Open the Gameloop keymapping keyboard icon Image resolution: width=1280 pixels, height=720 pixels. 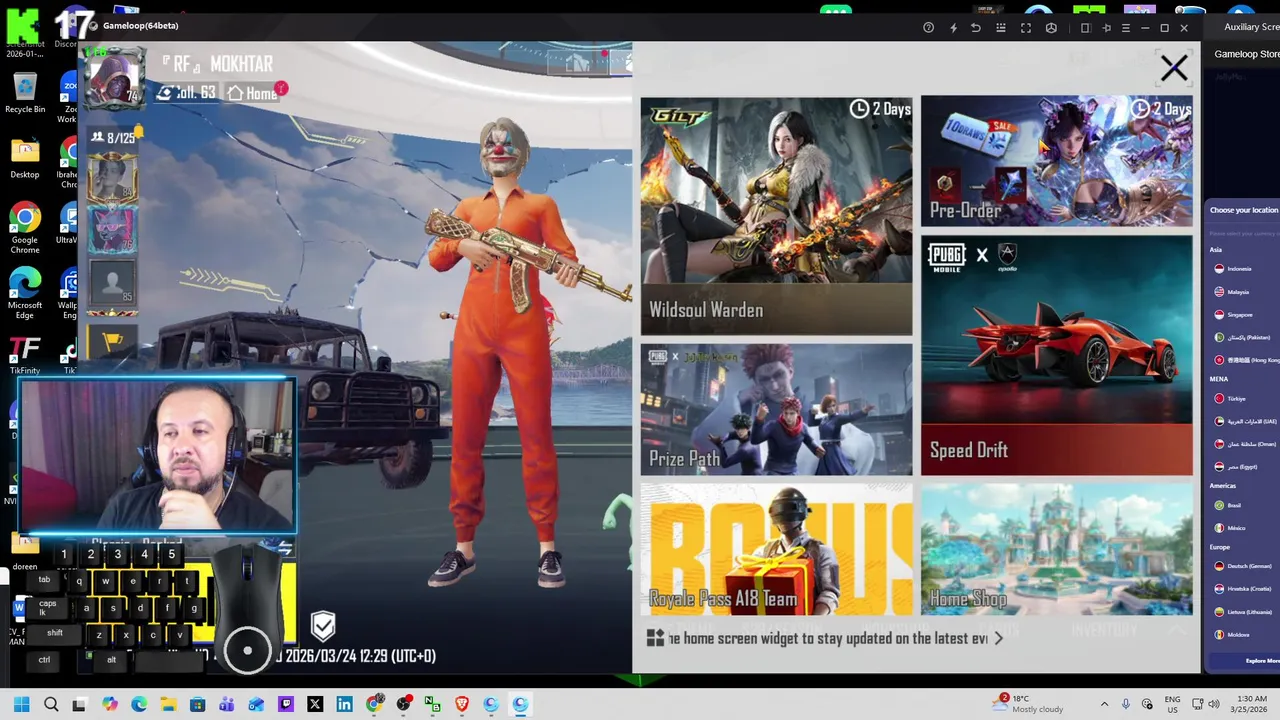[x=1001, y=28]
